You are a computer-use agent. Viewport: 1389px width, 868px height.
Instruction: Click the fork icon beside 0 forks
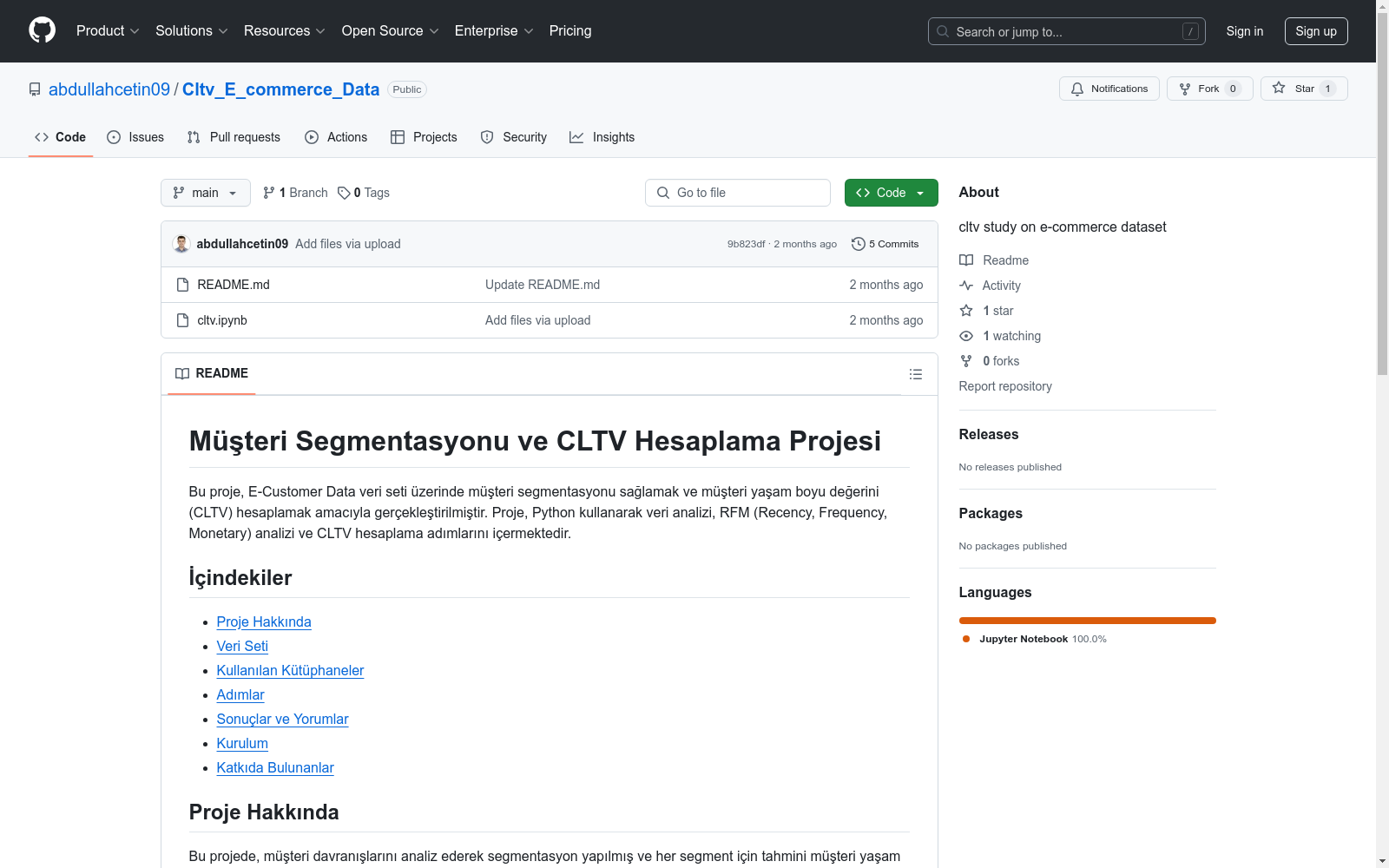pos(966,361)
